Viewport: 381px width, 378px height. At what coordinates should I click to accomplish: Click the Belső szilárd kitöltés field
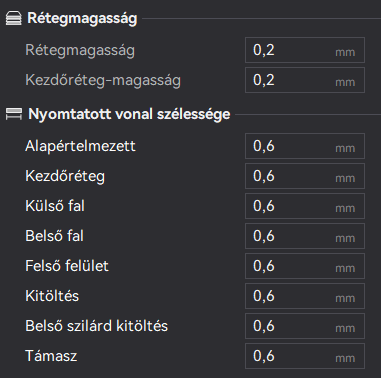click(x=305, y=326)
